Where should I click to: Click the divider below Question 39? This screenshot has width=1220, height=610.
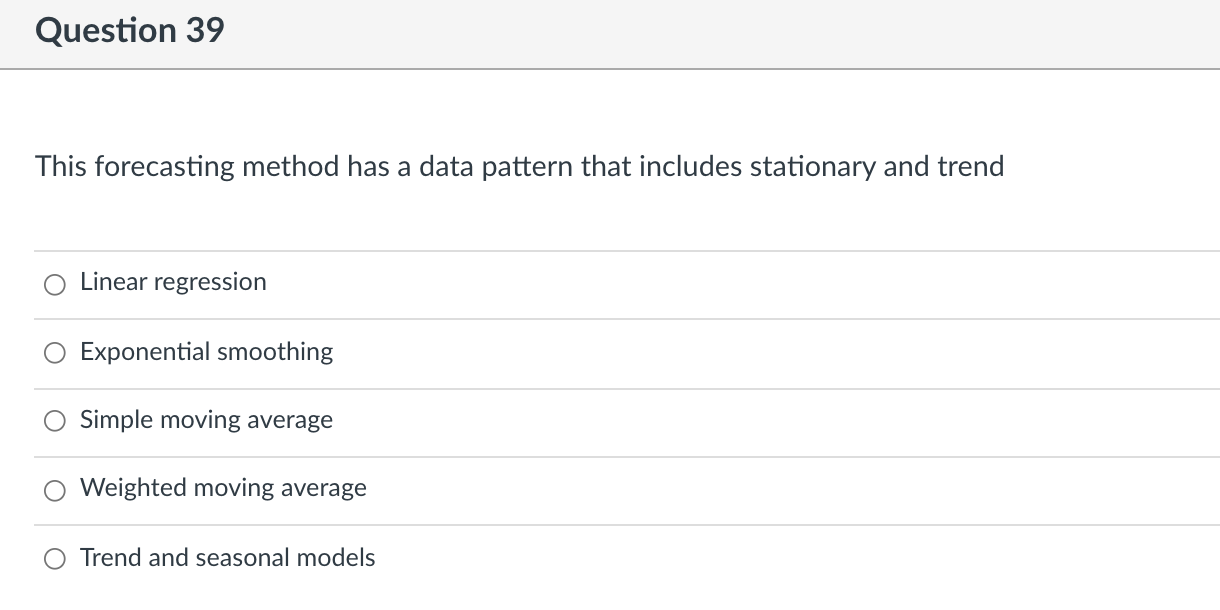610,68
